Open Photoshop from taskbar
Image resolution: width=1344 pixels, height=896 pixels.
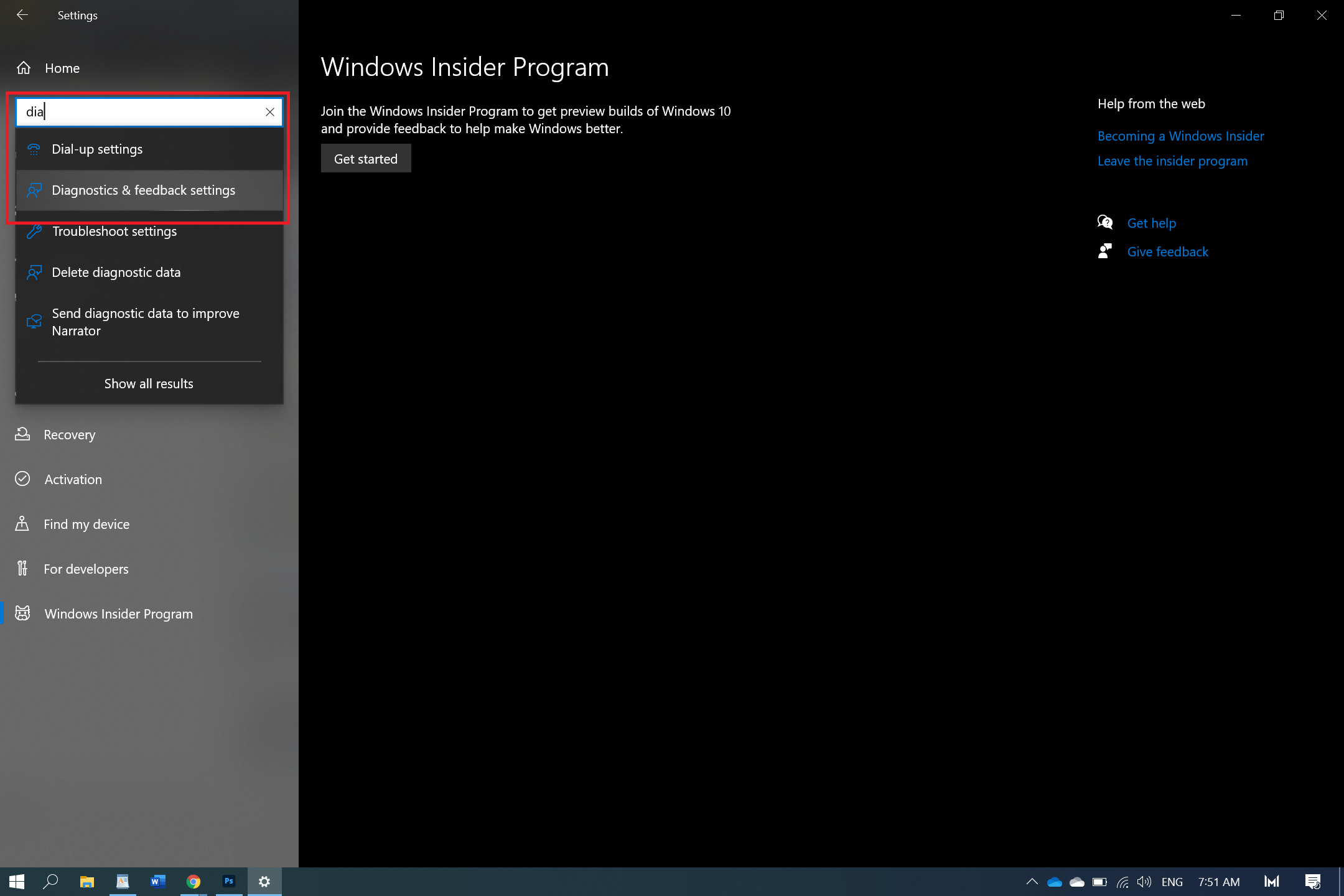pyautogui.click(x=229, y=882)
